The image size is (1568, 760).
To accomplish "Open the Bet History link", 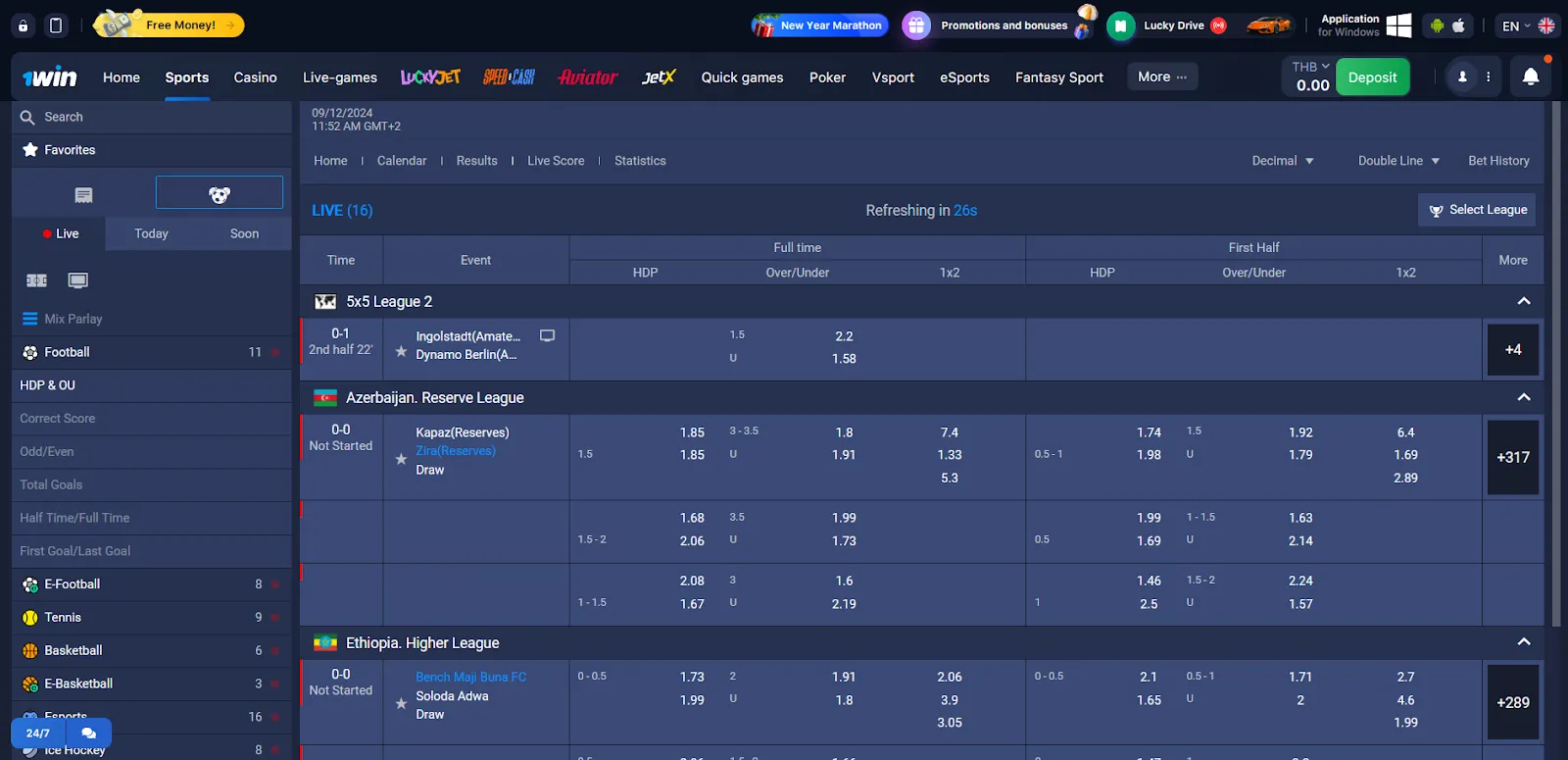I will (1498, 161).
